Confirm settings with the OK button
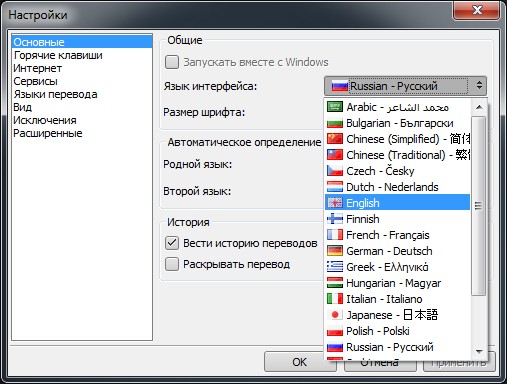 [299, 362]
